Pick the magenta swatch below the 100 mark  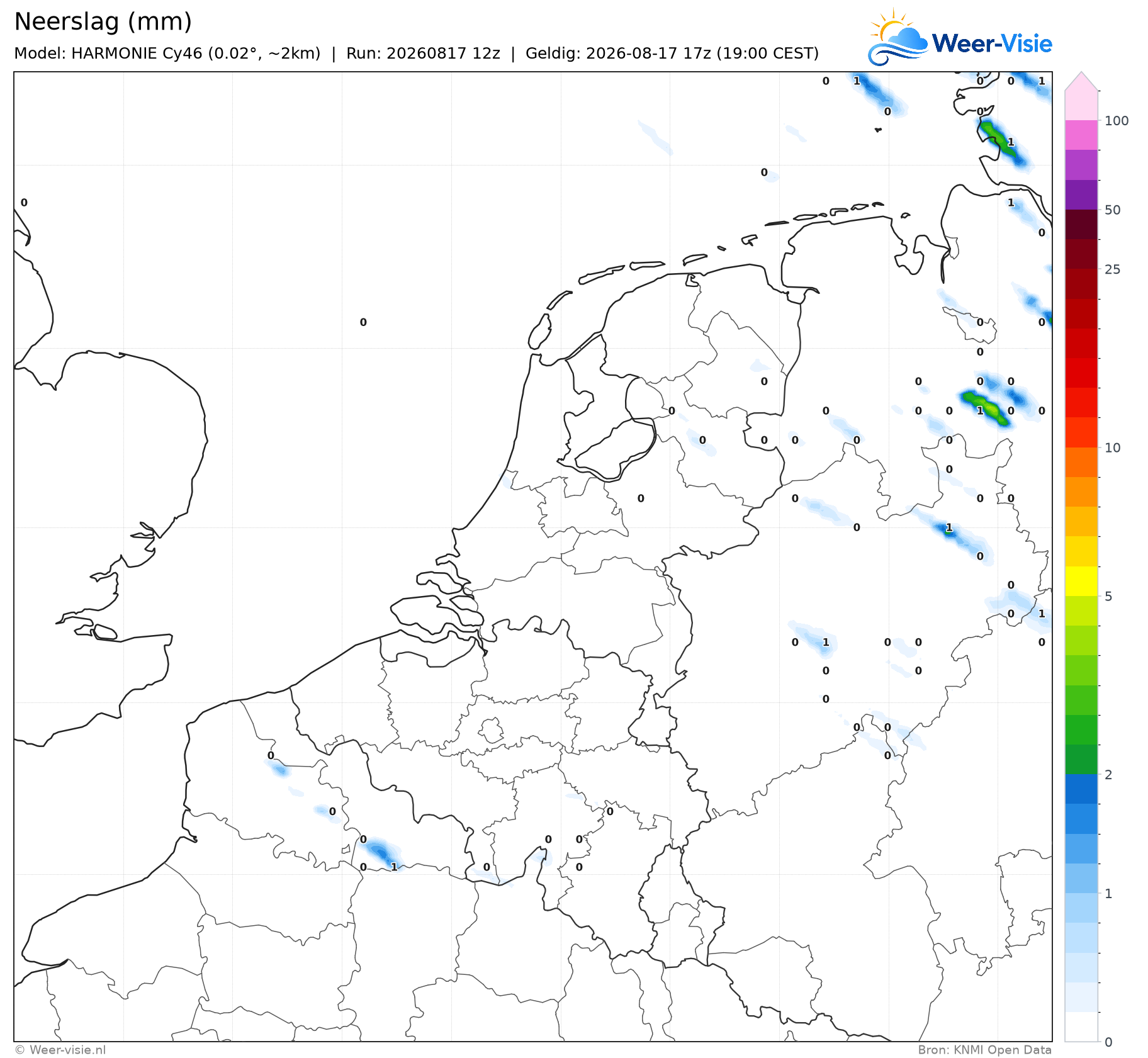pyautogui.click(x=1081, y=135)
